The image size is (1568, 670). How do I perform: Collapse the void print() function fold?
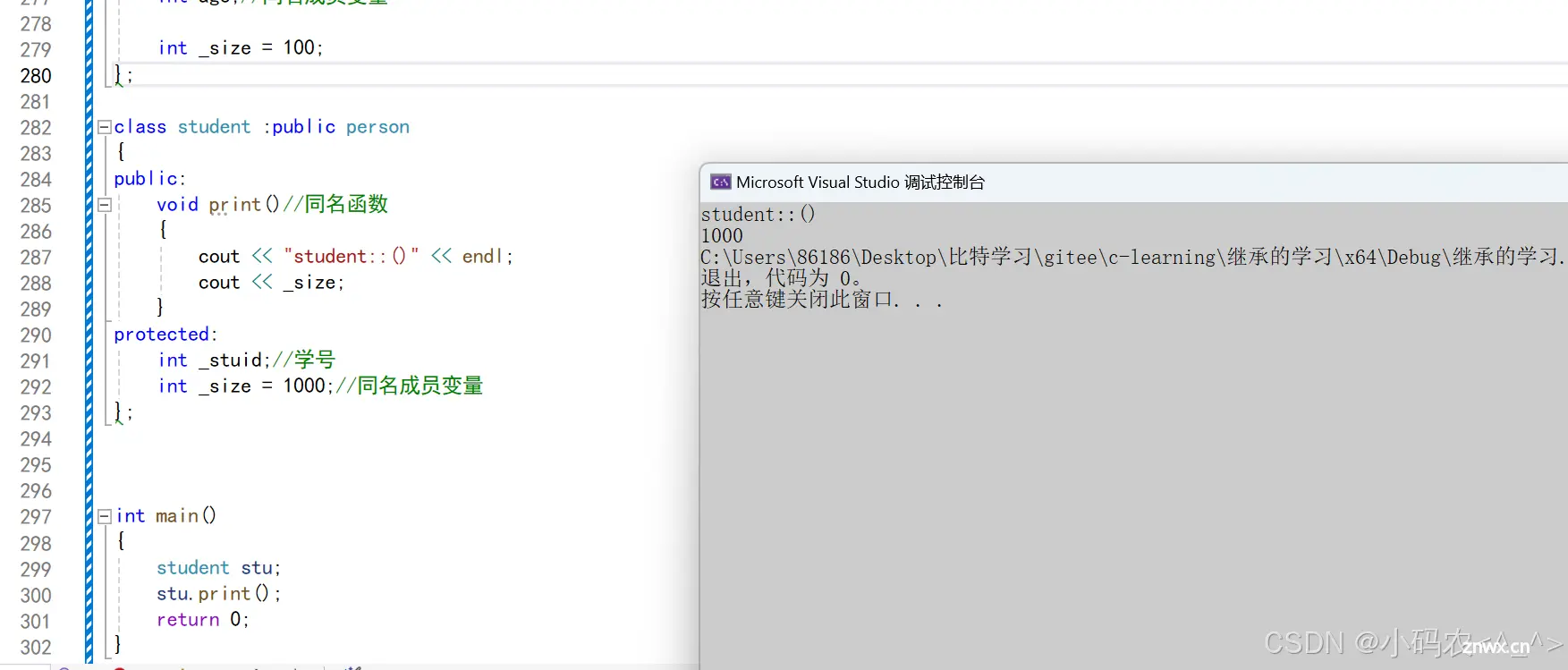105,205
